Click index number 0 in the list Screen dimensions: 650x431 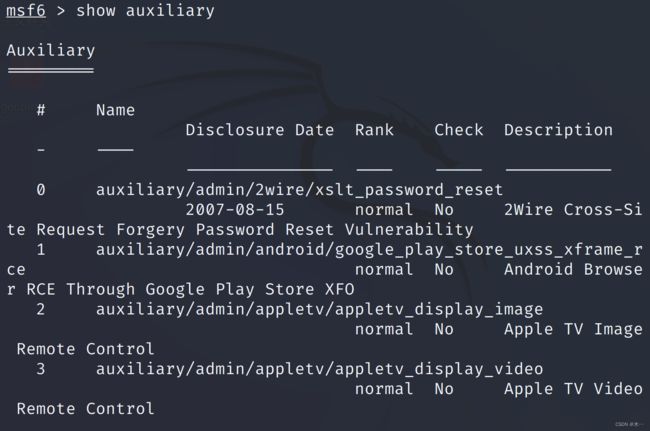click(x=41, y=190)
